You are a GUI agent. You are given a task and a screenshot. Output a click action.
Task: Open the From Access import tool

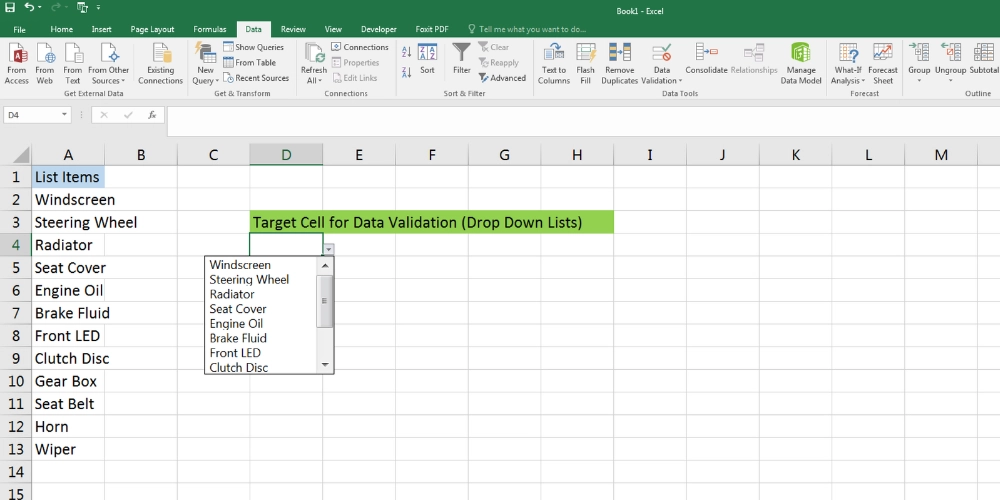tap(17, 64)
